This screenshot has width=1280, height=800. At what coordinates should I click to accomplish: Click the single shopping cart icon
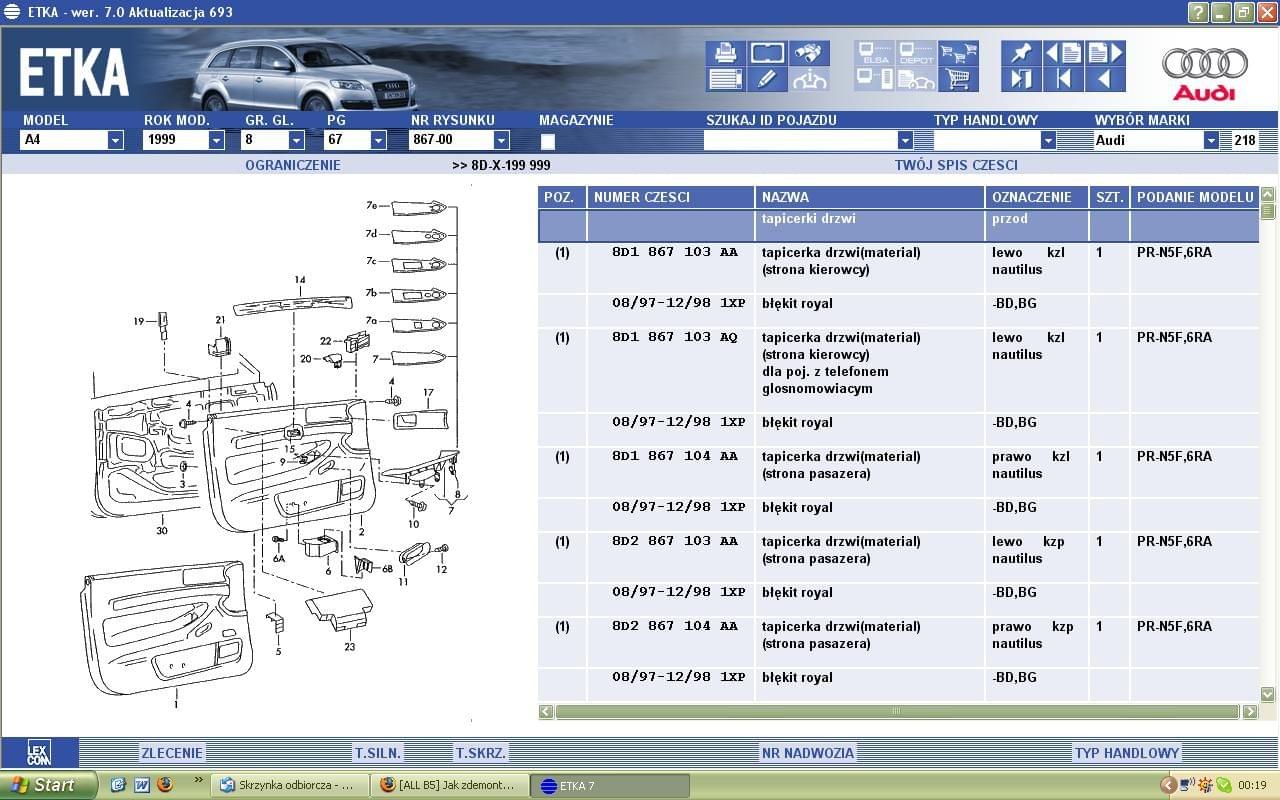tap(958, 79)
